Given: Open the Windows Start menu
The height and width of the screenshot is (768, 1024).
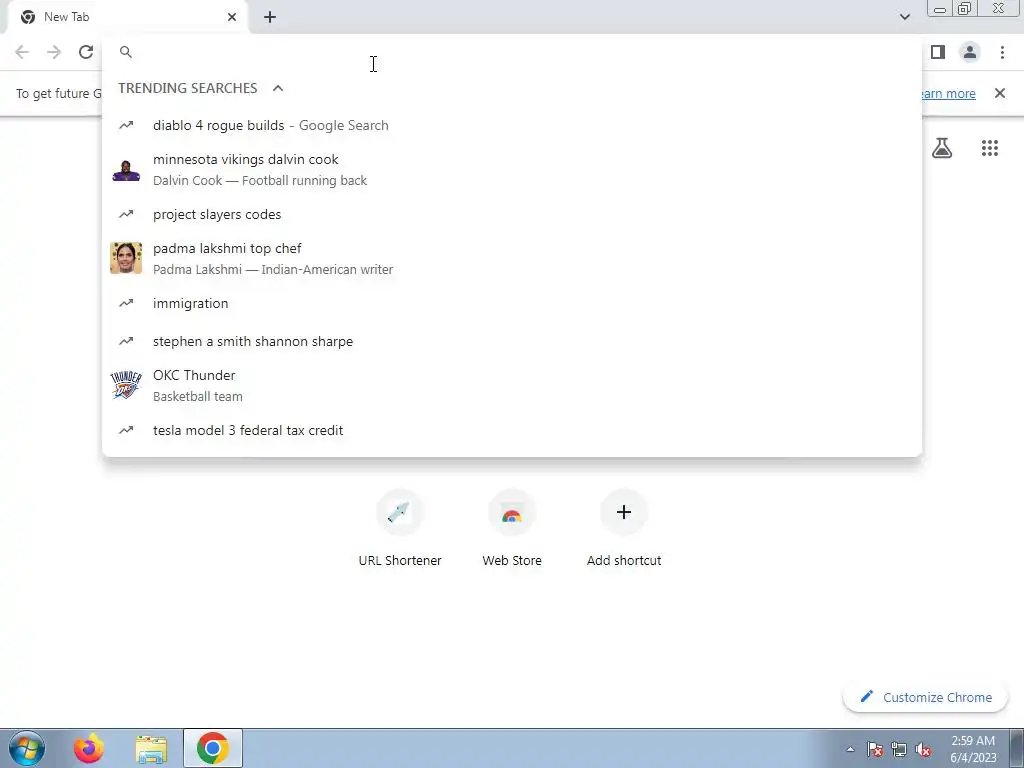Looking at the screenshot, I should tap(27, 748).
